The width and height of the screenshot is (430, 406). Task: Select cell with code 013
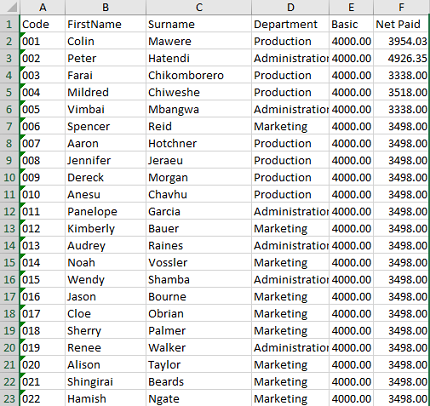(x=43, y=245)
